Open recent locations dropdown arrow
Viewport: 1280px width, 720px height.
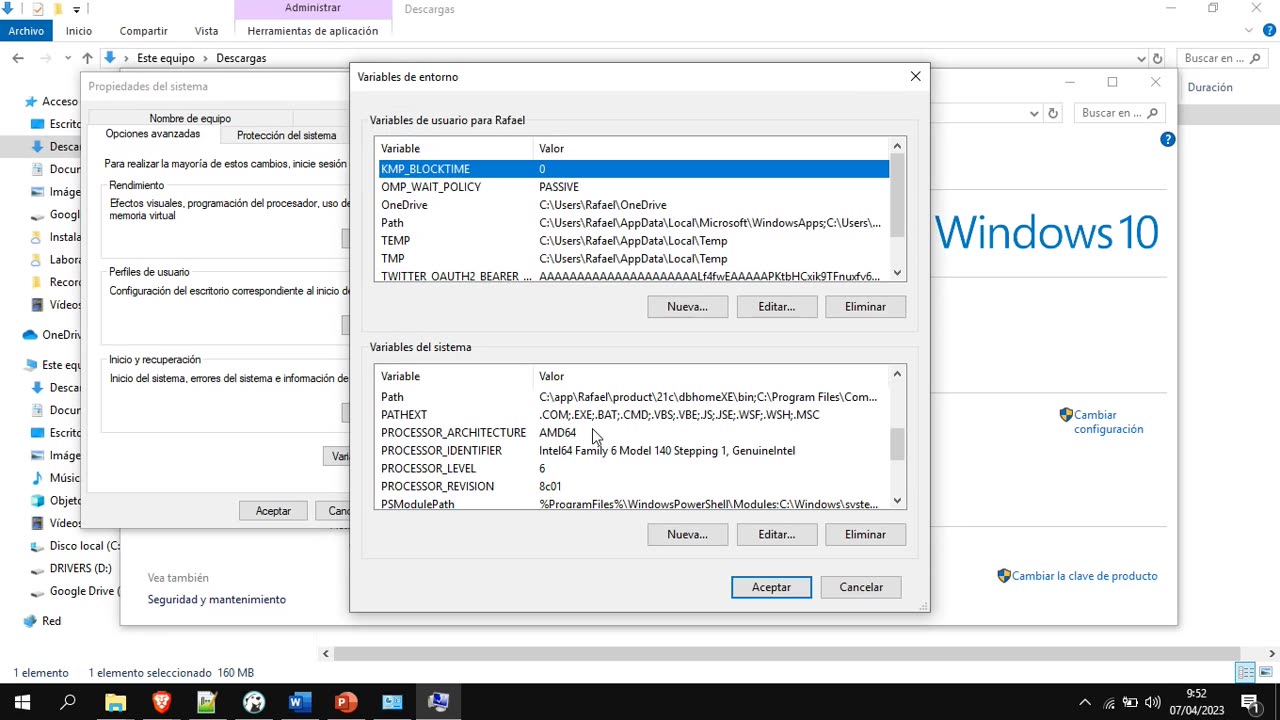(x=69, y=58)
